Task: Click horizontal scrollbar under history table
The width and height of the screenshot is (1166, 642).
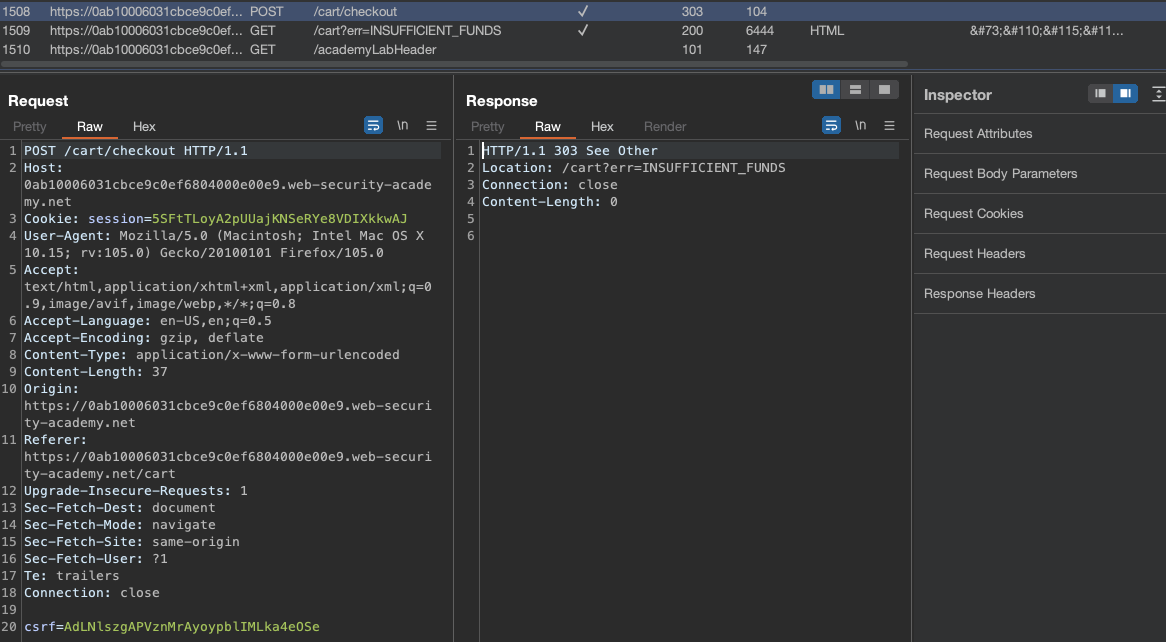Action: (x=455, y=64)
